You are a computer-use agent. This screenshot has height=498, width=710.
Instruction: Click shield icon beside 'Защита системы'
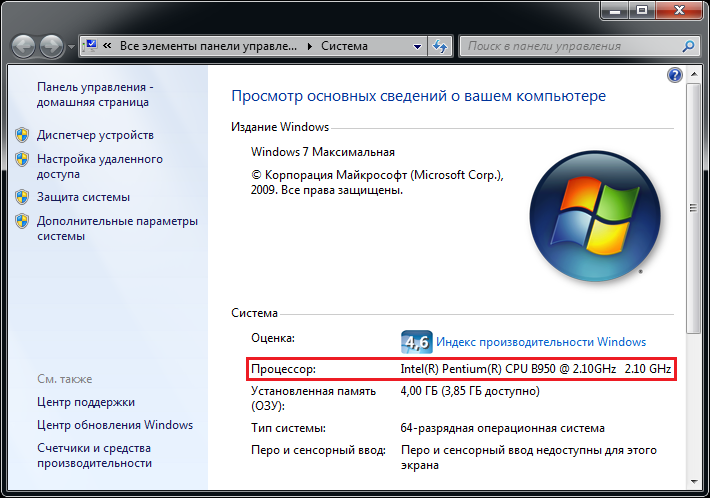pos(22,197)
